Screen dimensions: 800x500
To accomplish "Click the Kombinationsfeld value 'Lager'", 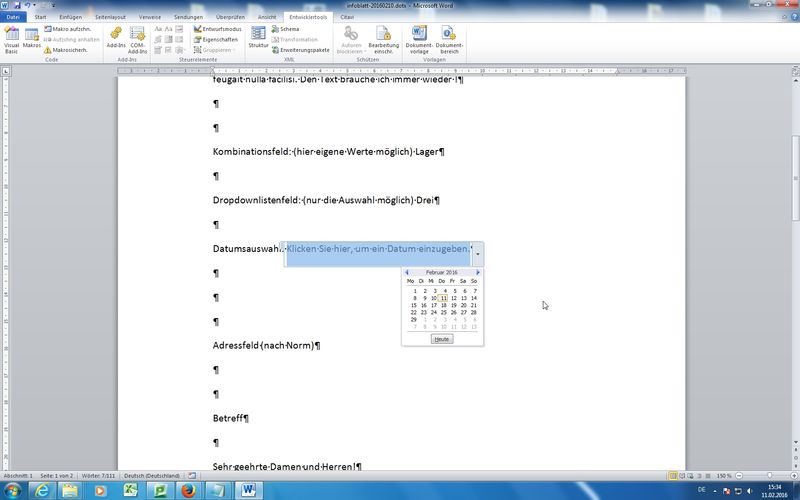I will 427,152.
